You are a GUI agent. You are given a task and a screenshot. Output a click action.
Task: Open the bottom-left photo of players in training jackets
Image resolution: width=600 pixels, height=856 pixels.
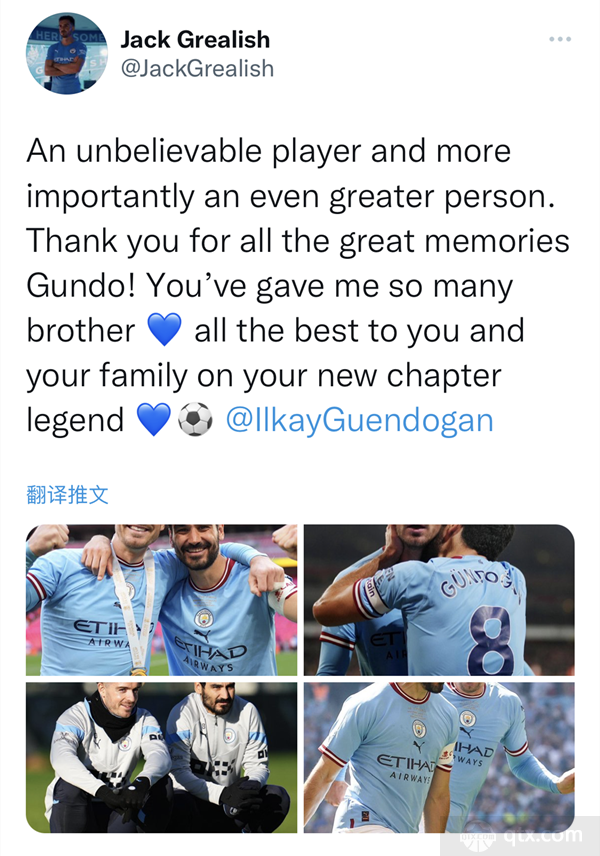(x=162, y=757)
